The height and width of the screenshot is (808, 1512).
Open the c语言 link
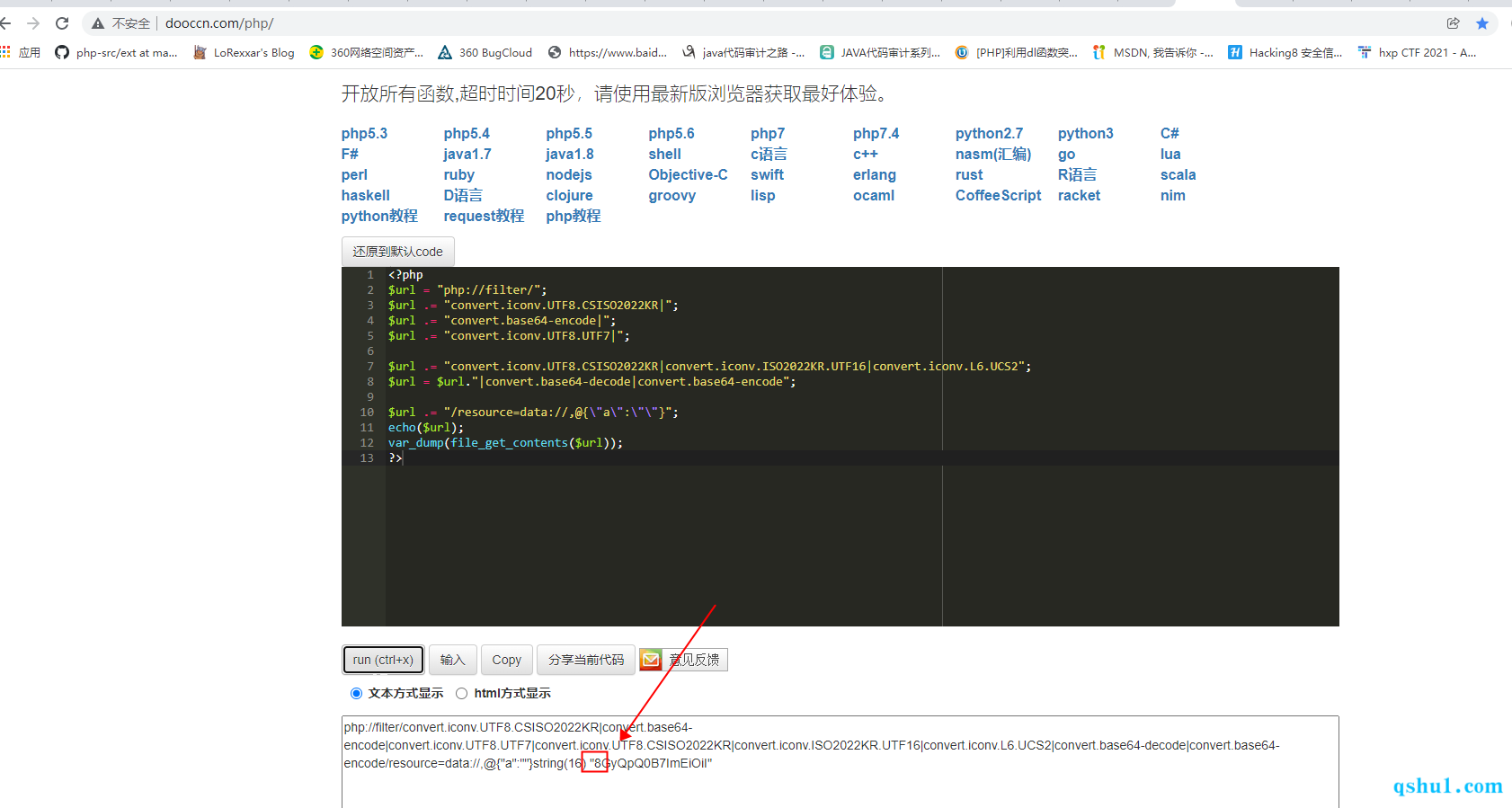tap(769, 154)
